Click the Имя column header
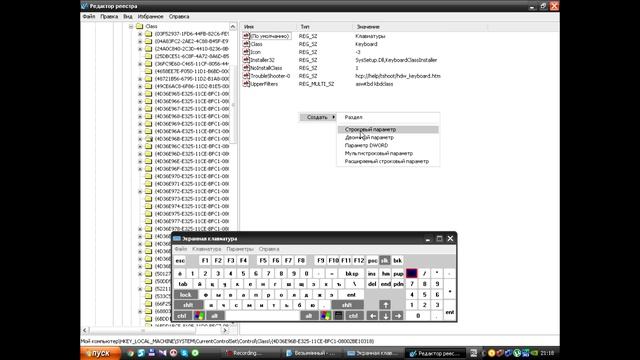 pyautogui.click(x=269, y=27)
